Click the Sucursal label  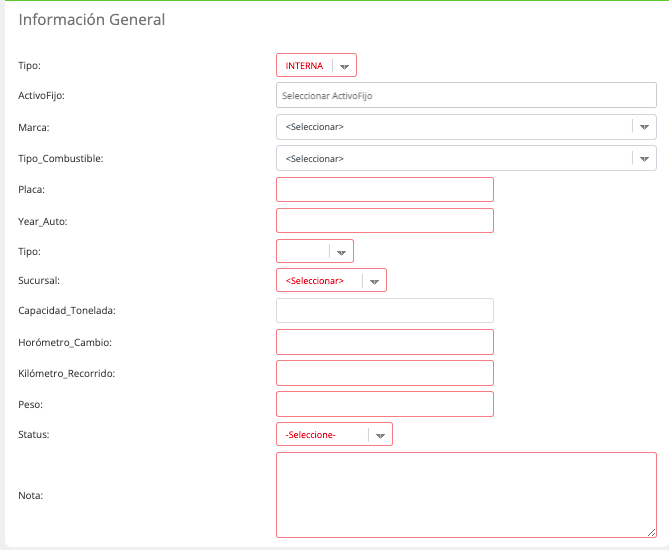tap(39, 280)
